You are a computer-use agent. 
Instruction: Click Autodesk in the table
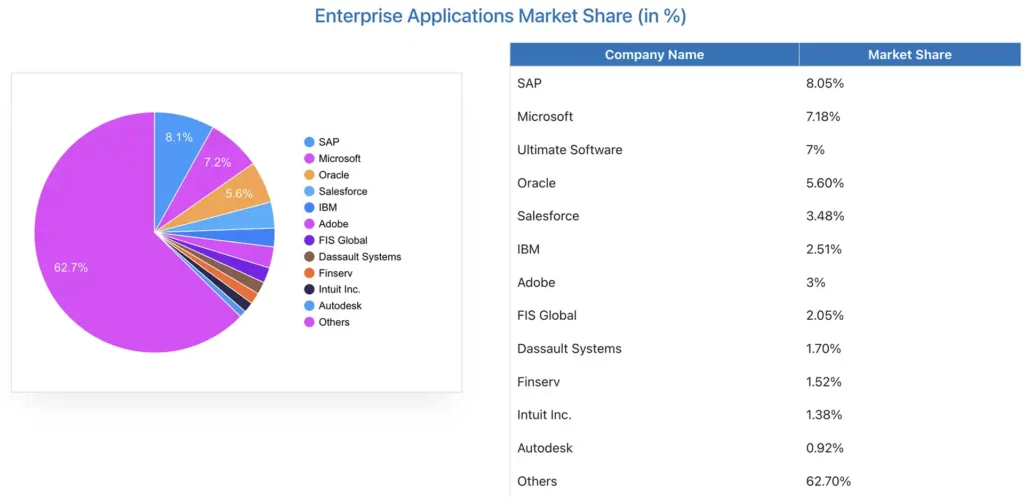545,448
